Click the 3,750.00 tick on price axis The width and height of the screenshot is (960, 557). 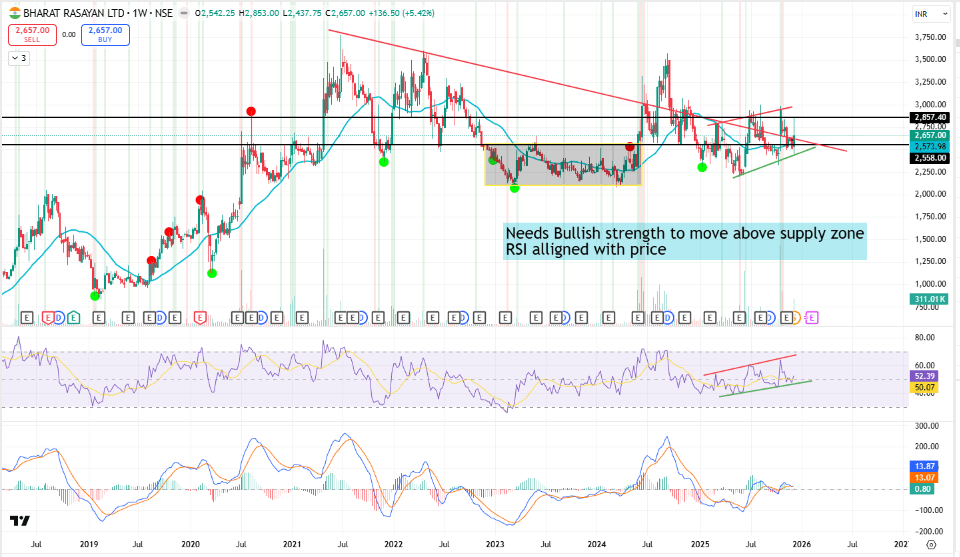[930, 37]
